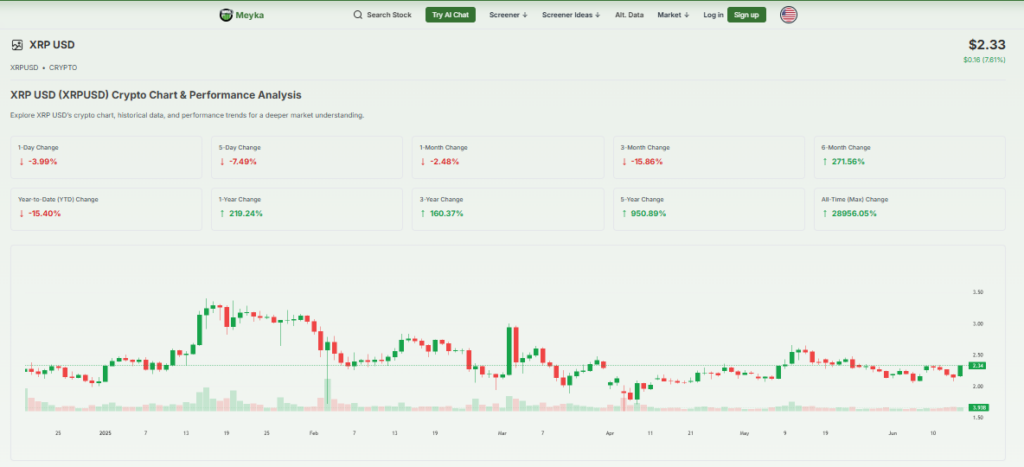The height and width of the screenshot is (467, 1024).
Task: Click the 6-Month Change up arrow
Action: coord(824,161)
